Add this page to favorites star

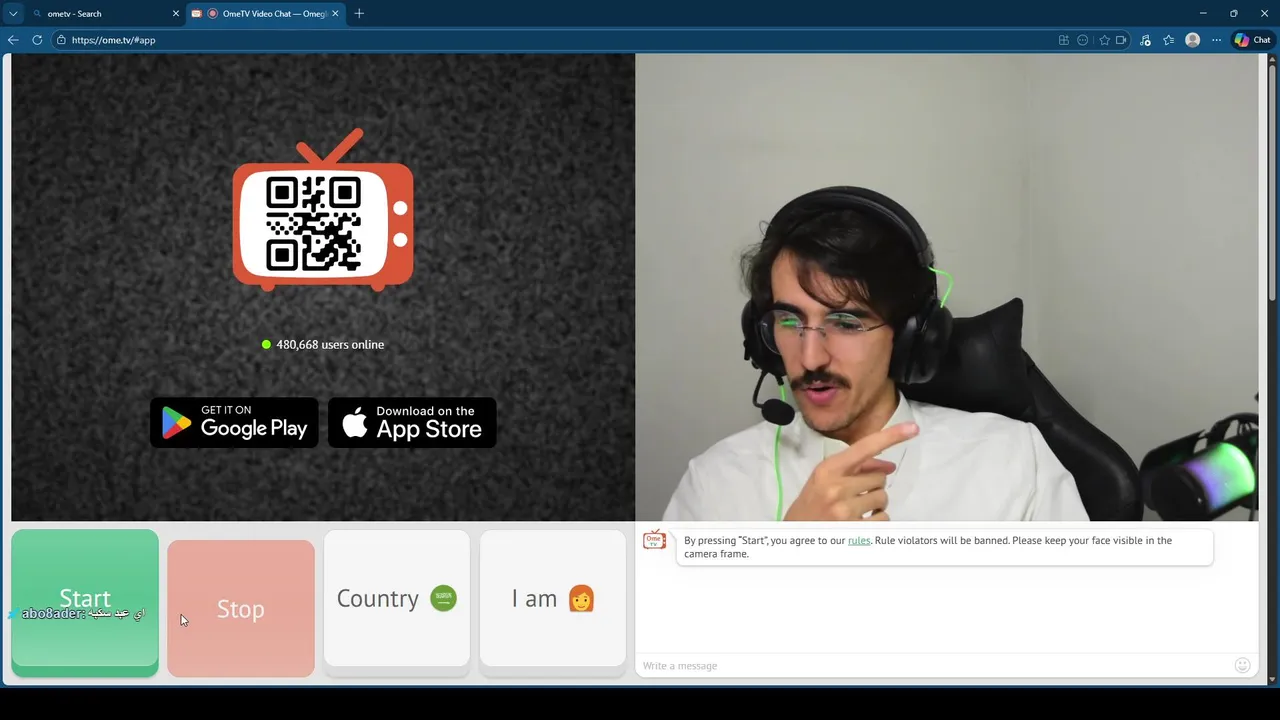tap(1105, 40)
